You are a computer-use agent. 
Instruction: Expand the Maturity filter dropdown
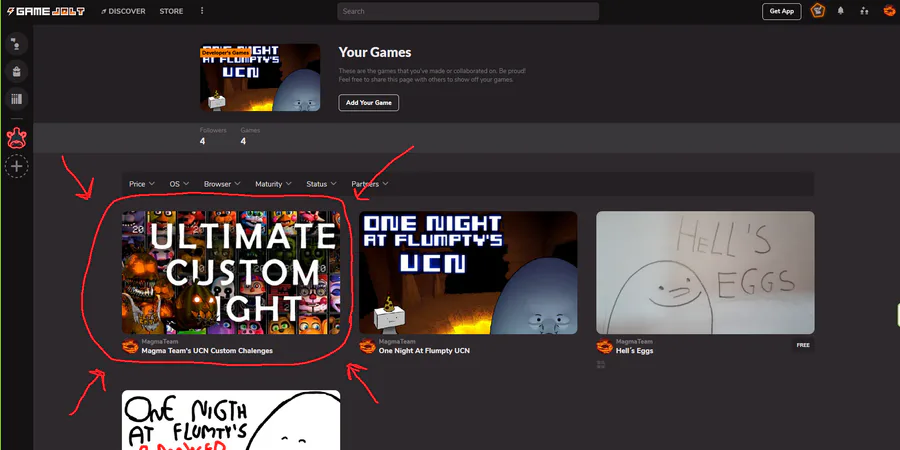click(273, 184)
